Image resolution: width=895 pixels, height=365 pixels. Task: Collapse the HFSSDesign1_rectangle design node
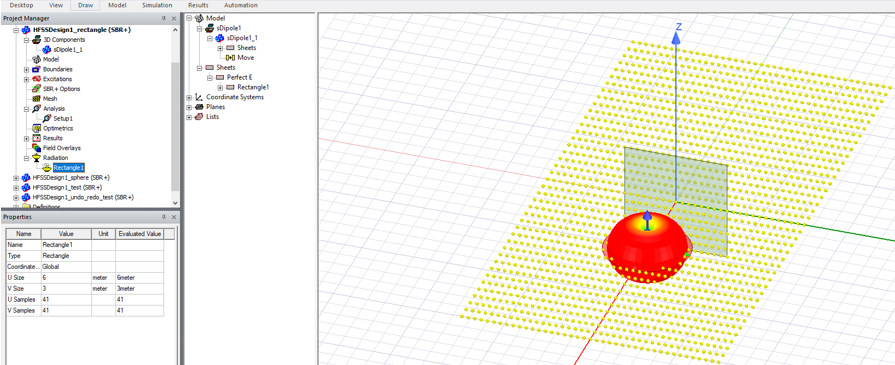tap(16, 30)
